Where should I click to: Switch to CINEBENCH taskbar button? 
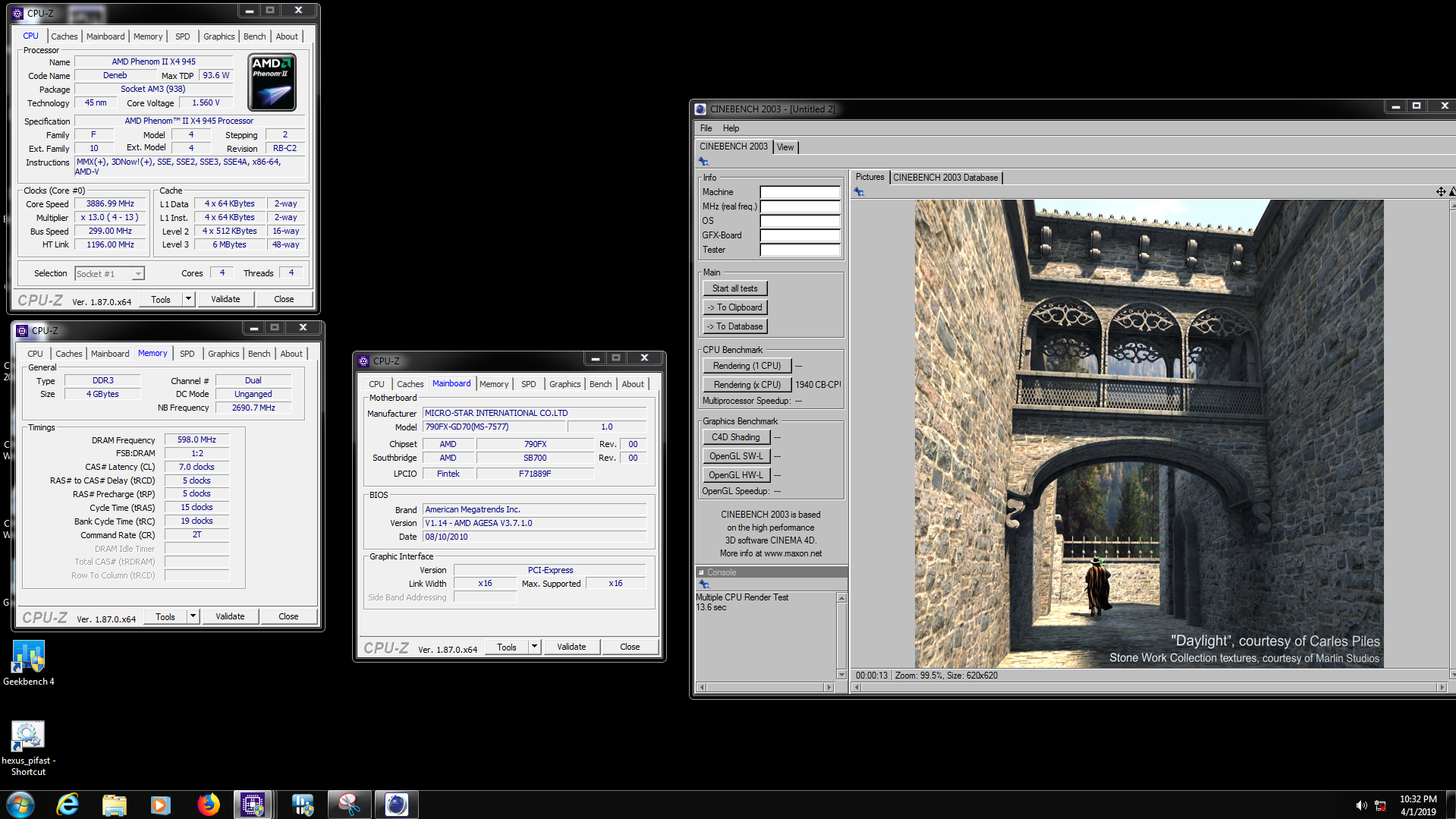click(x=396, y=805)
